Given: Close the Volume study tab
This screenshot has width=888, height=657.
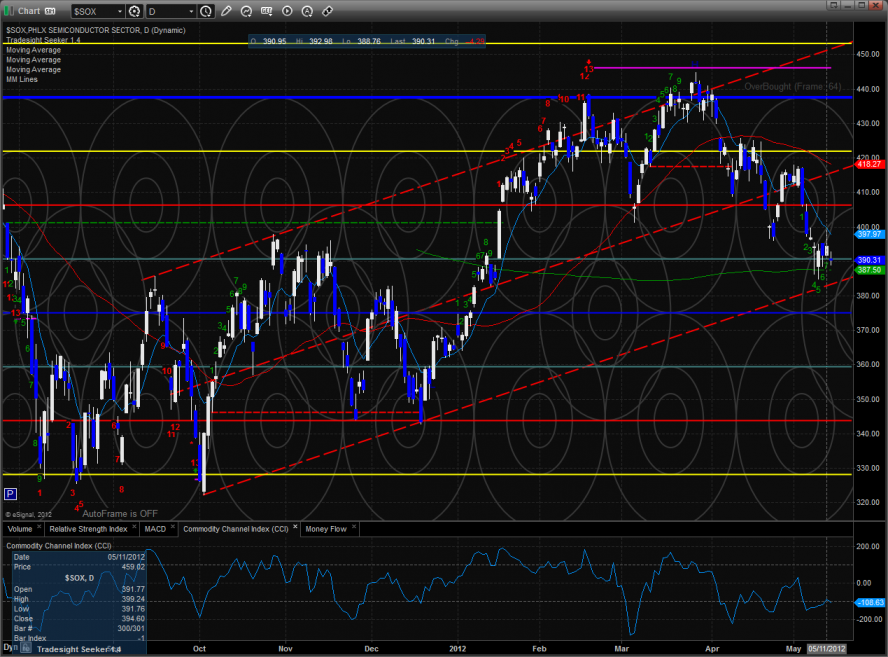Looking at the screenshot, I should [40, 528].
